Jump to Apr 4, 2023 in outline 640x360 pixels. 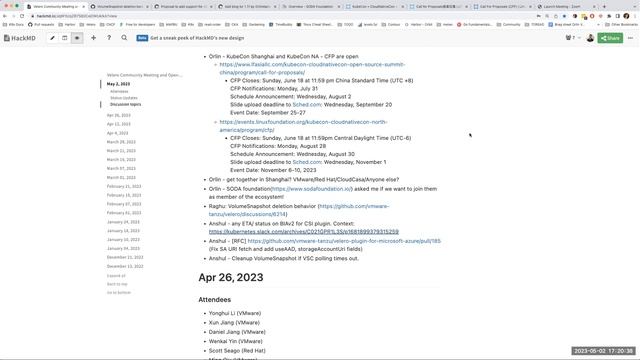(118, 133)
